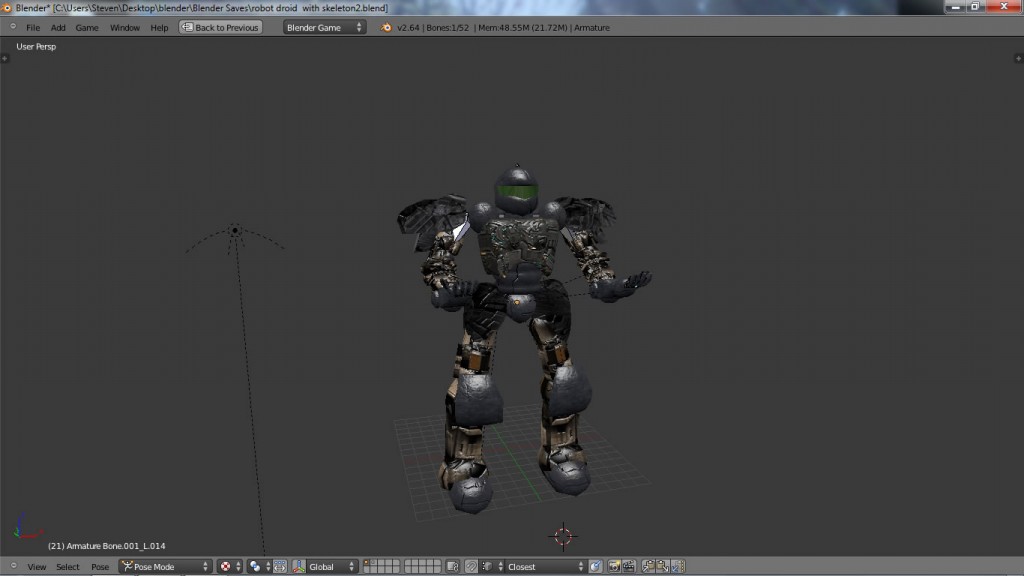Image resolution: width=1024 pixels, height=576 pixels.
Task: Click the OpenGL render camera icon
Action: (616, 567)
